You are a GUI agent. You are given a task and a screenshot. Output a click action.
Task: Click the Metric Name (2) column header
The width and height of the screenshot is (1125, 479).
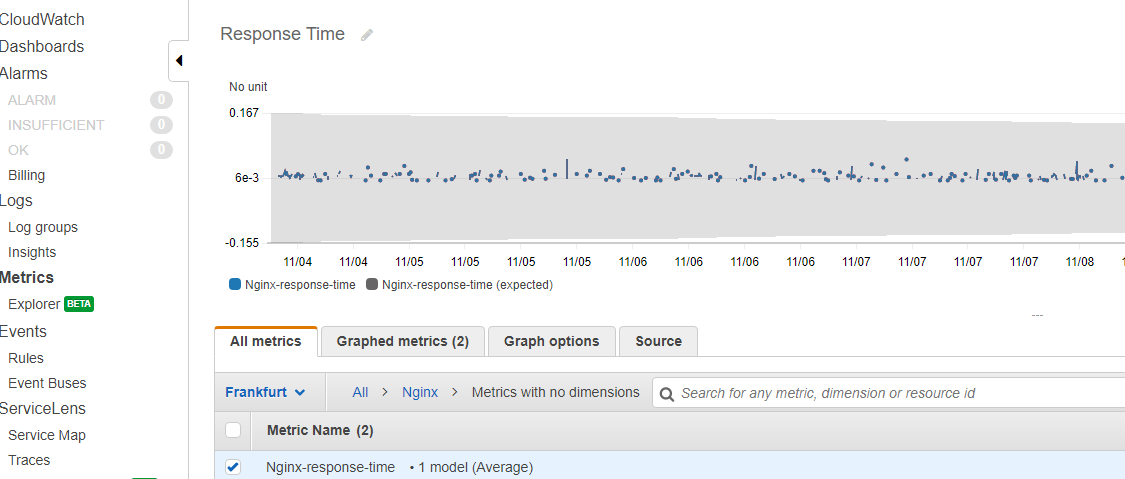(320, 430)
